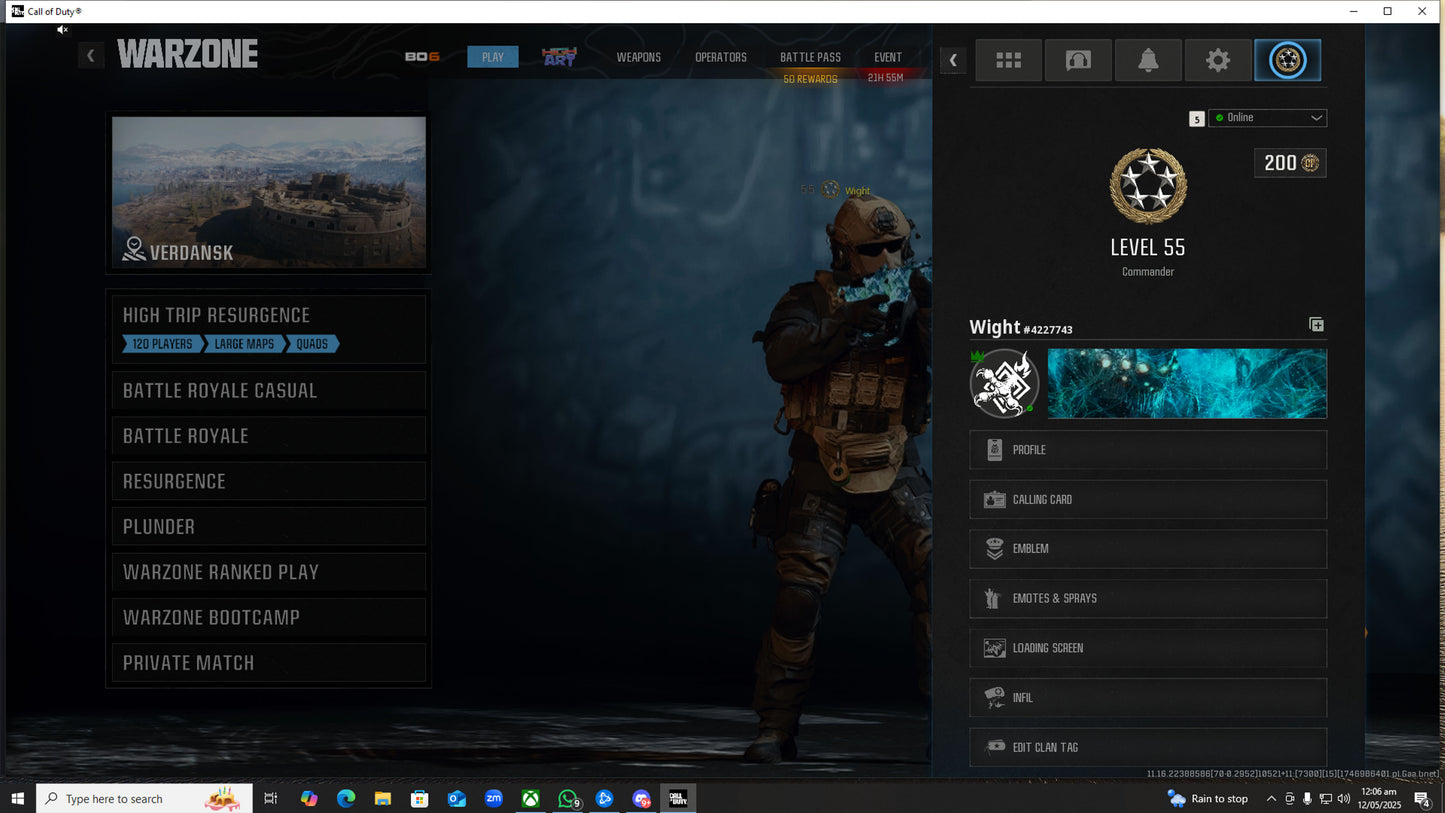Select the player rank profile icon

coord(1287,60)
